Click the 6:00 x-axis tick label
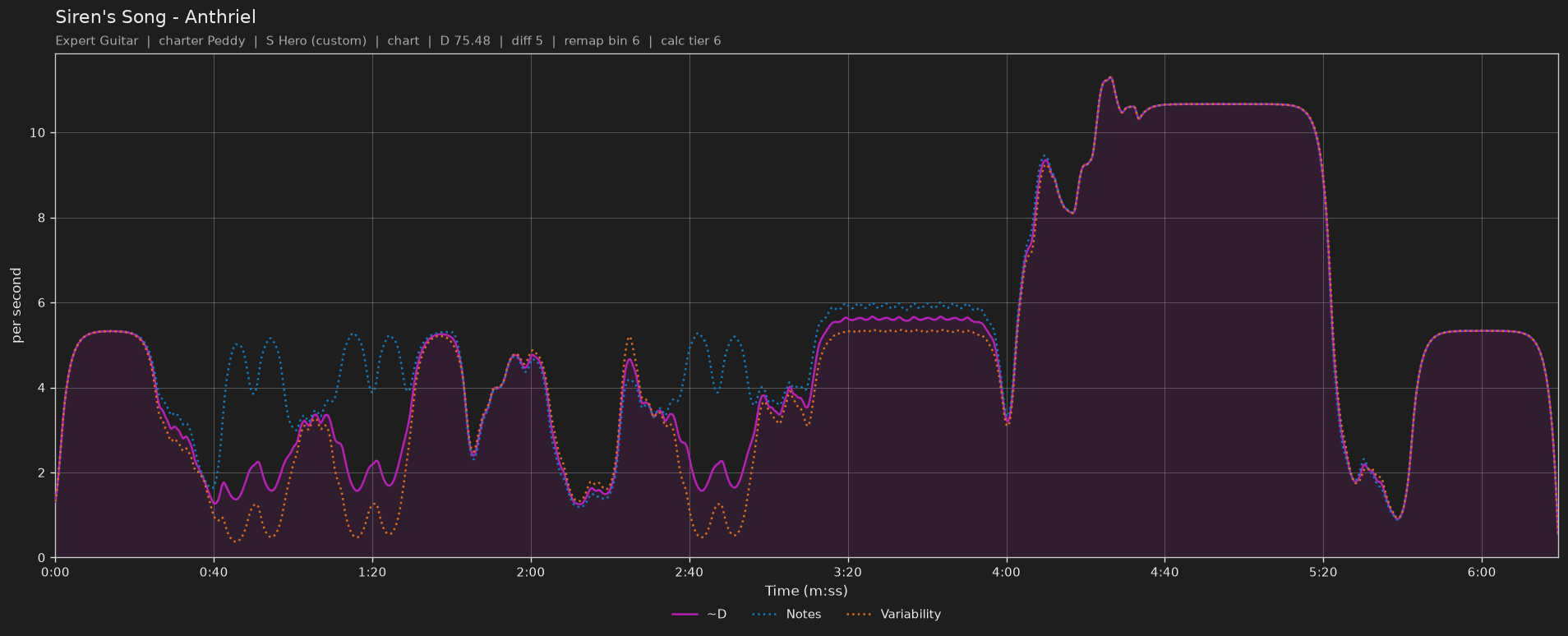The image size is (1568, 636). click(1482, 572)
